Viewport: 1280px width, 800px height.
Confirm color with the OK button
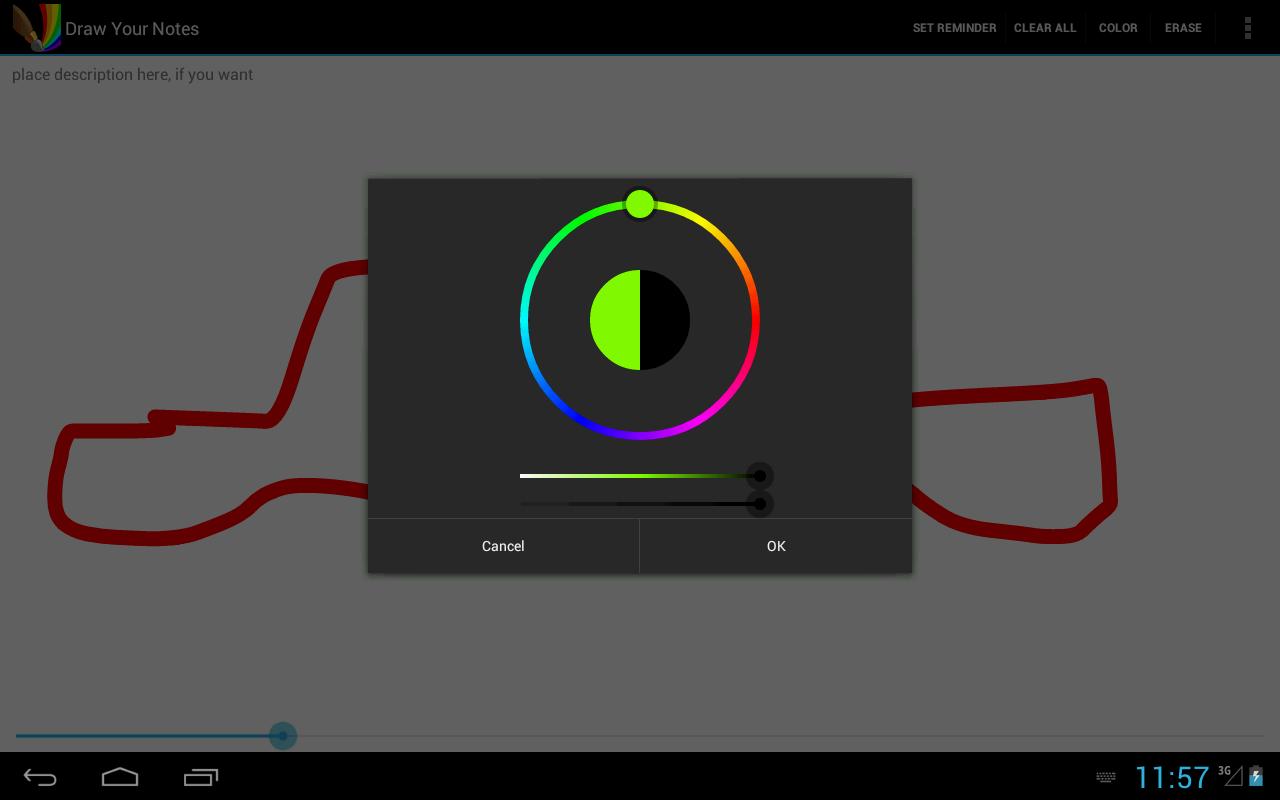776,546
